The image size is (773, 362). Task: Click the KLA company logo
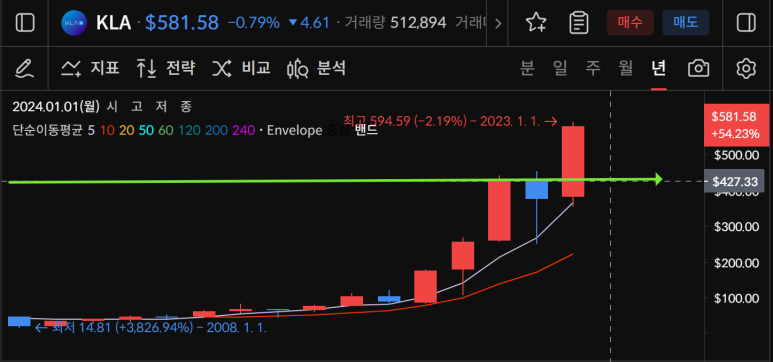[x=74, y=23]
